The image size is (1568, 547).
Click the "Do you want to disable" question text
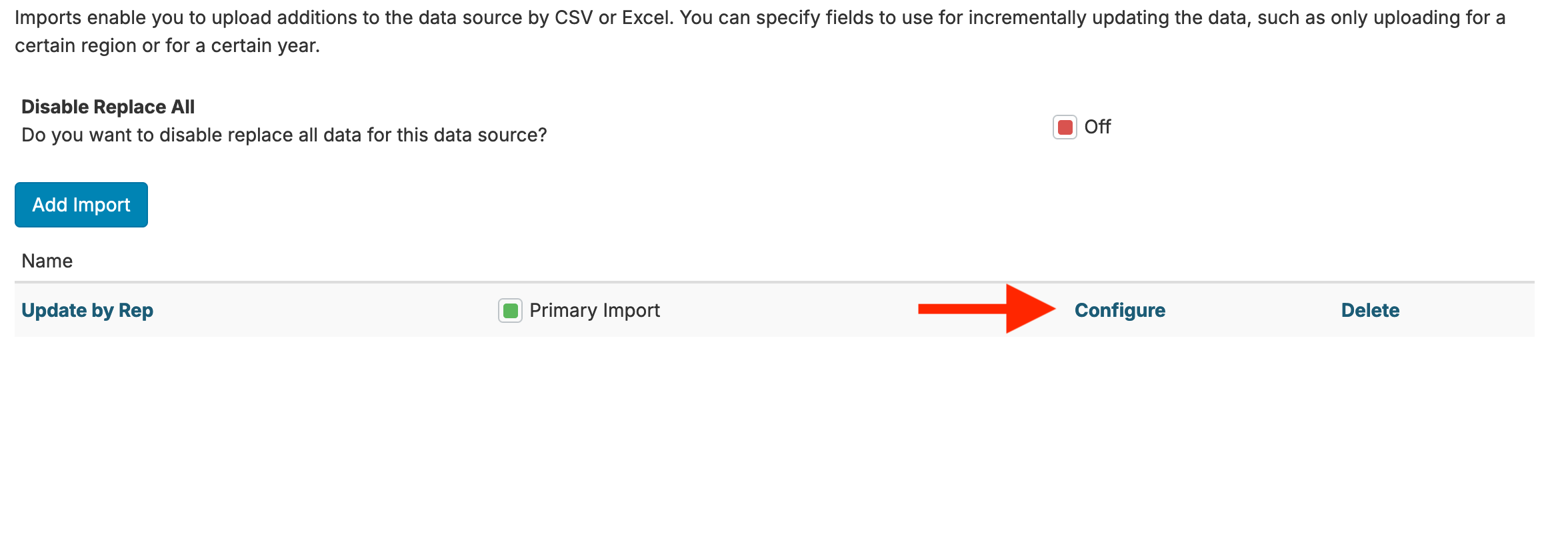pos(284,135)
